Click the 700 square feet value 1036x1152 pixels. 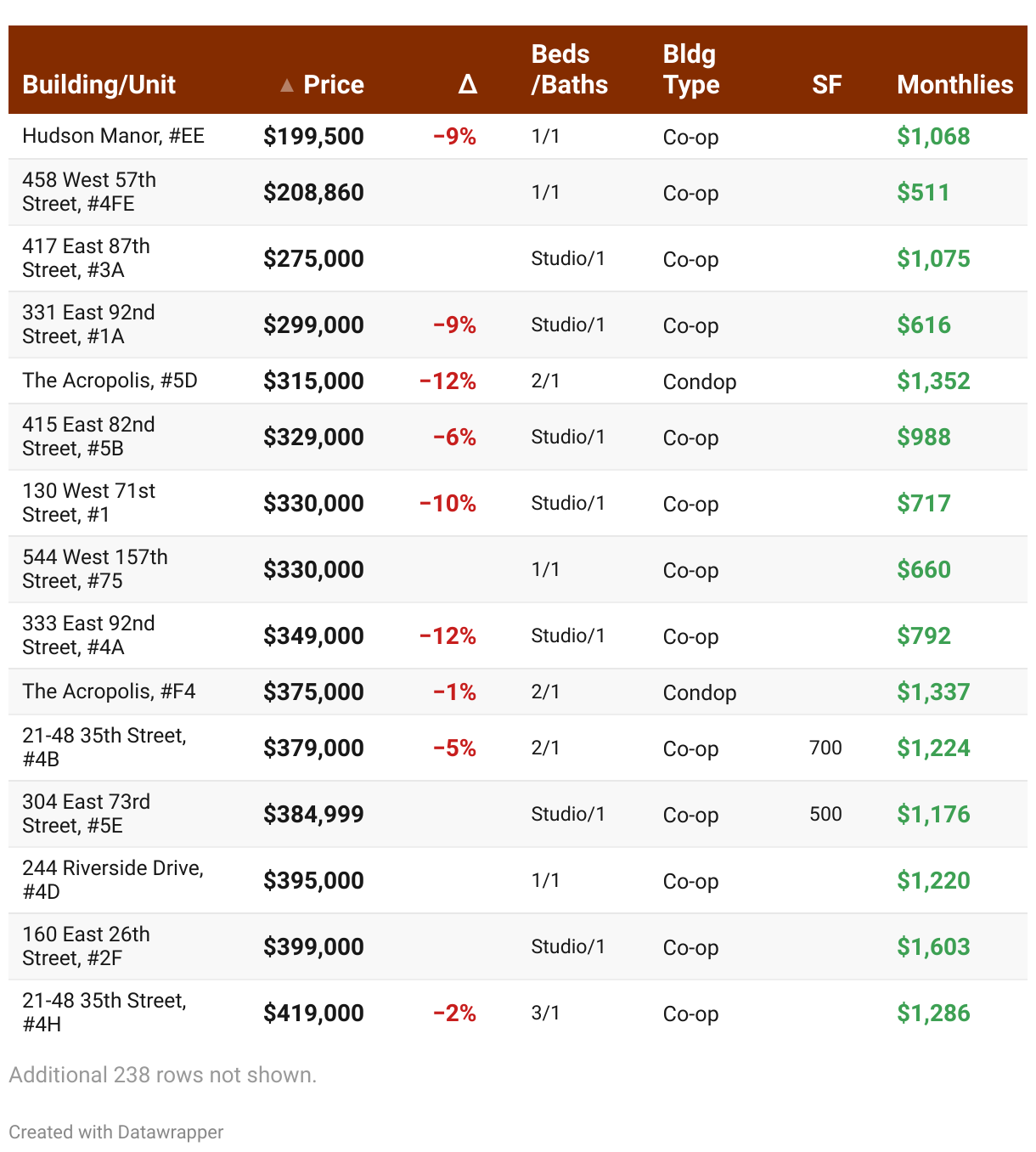[825, 748]
